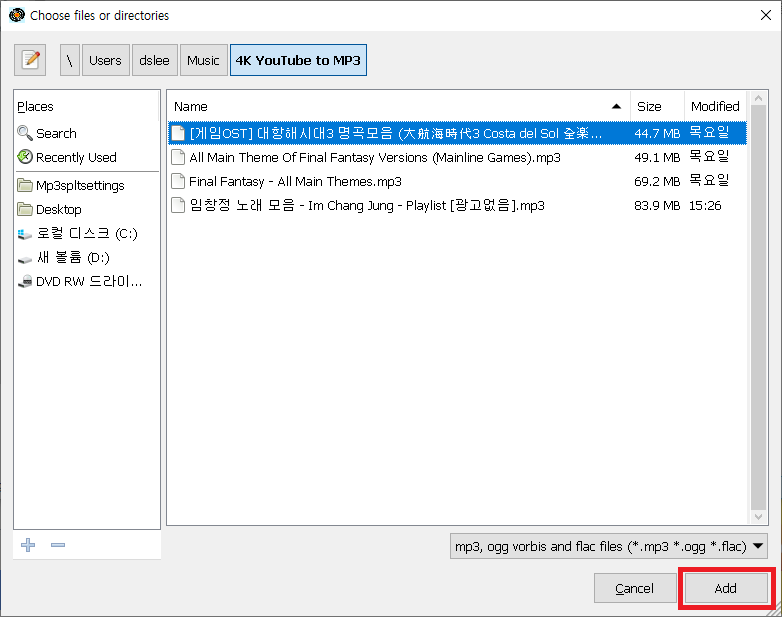782x617 pixels.
Task: Open Recently Used in Places
Action: (76, 157)
